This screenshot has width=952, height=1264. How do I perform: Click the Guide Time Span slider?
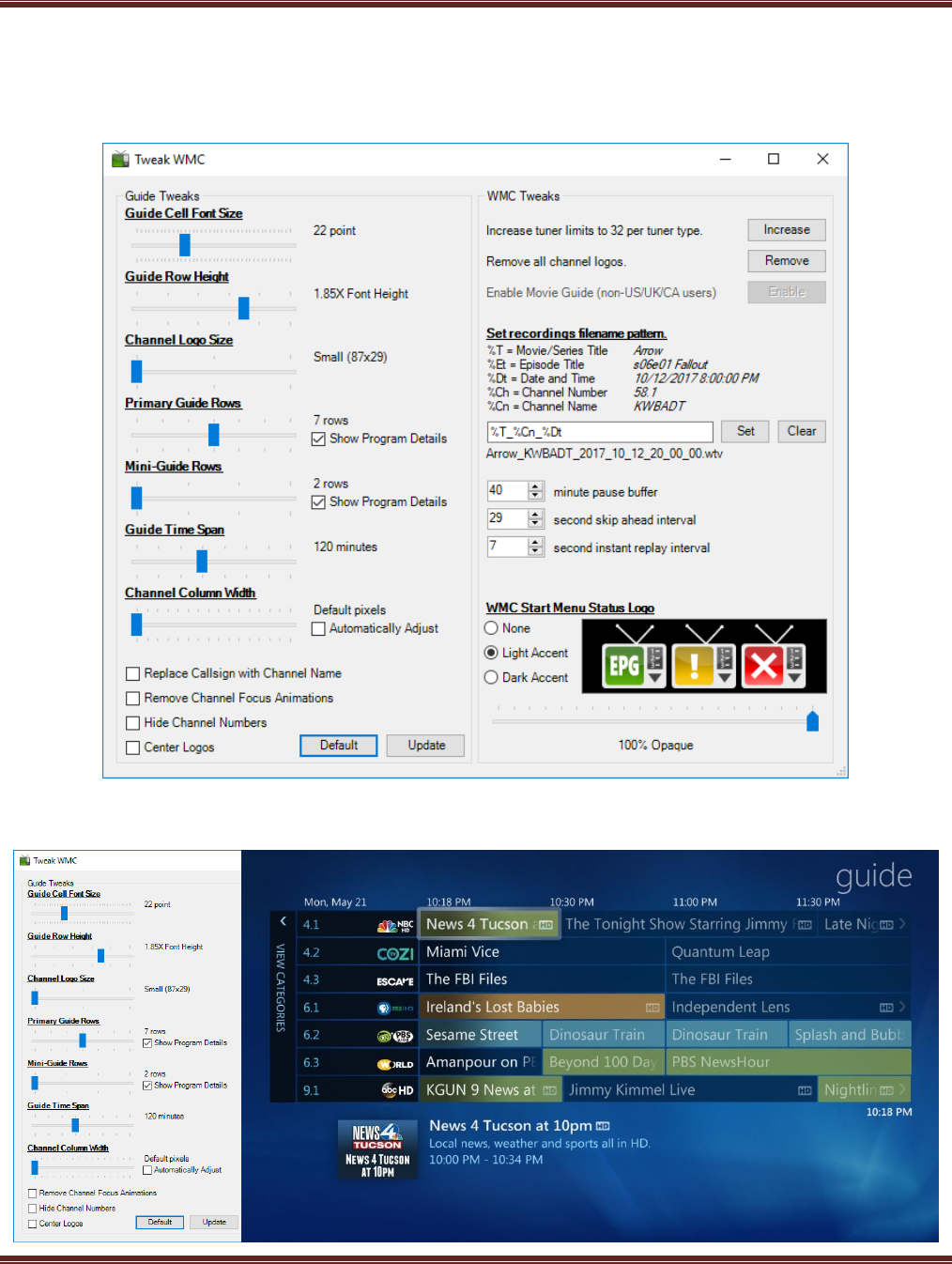[212, 561]
